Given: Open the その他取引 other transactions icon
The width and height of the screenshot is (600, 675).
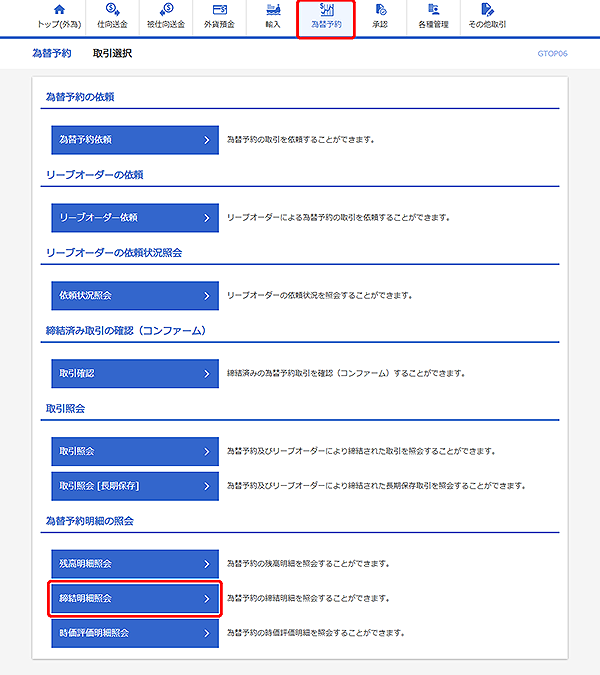Looking at the screenshot, I should (x=487, y=9).
